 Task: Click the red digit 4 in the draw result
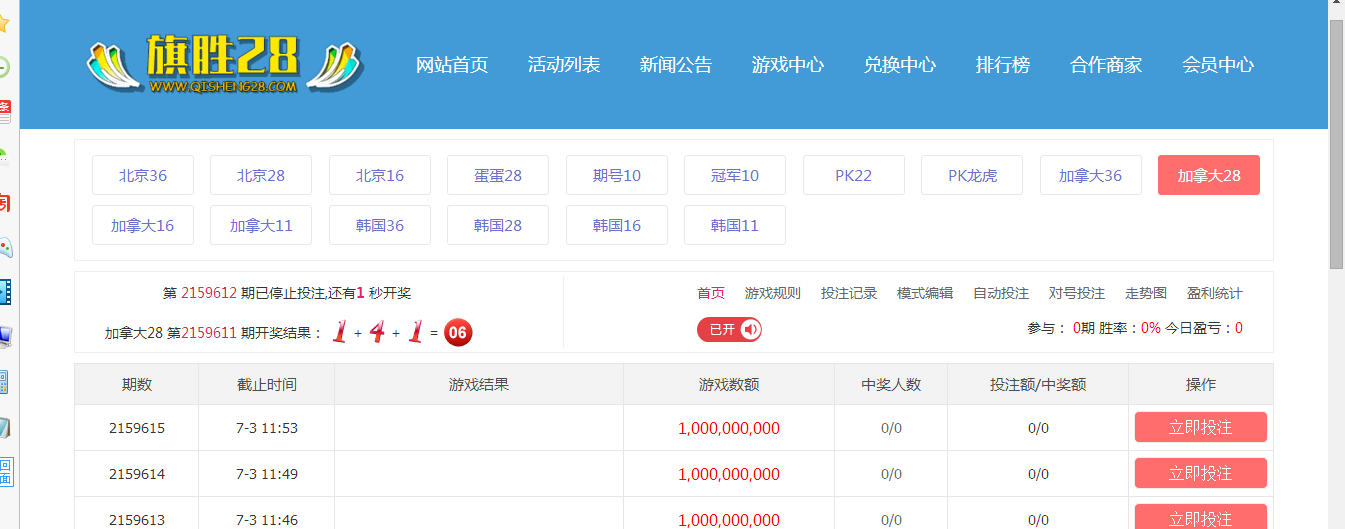[x=377, y=332]
